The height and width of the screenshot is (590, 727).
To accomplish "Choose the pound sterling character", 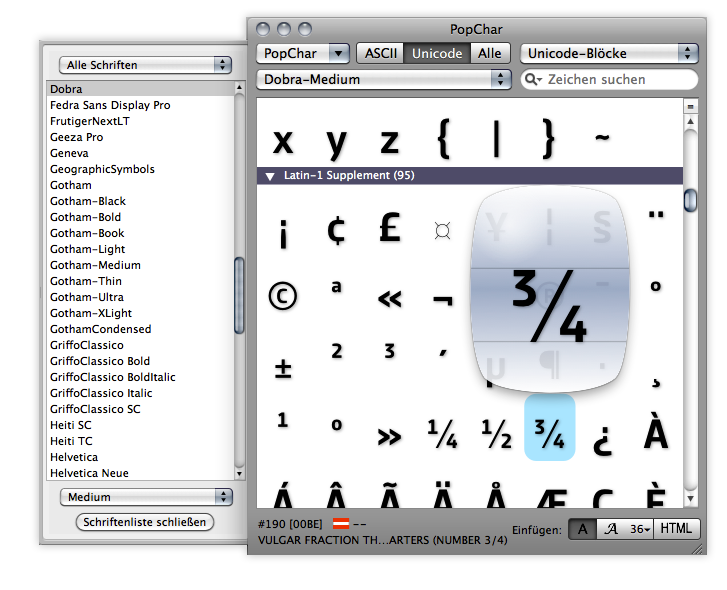I will pyautogui.click(x=389, y=227).
